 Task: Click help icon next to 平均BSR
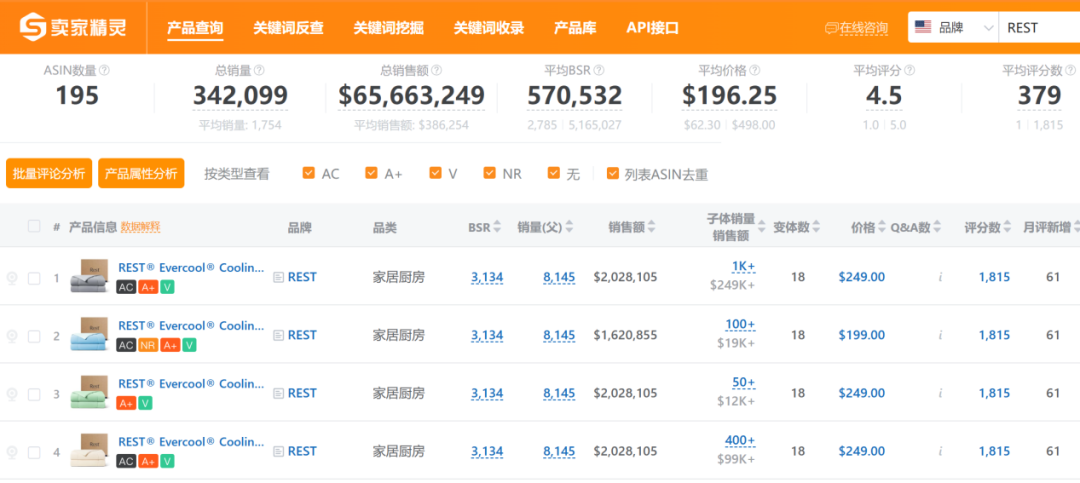[x=599, y=70]
